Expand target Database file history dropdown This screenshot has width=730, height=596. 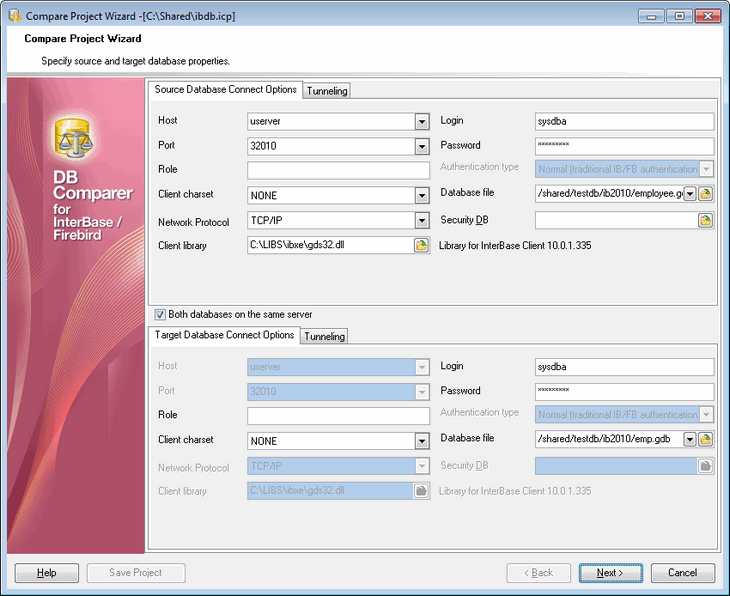pos(689,439)
